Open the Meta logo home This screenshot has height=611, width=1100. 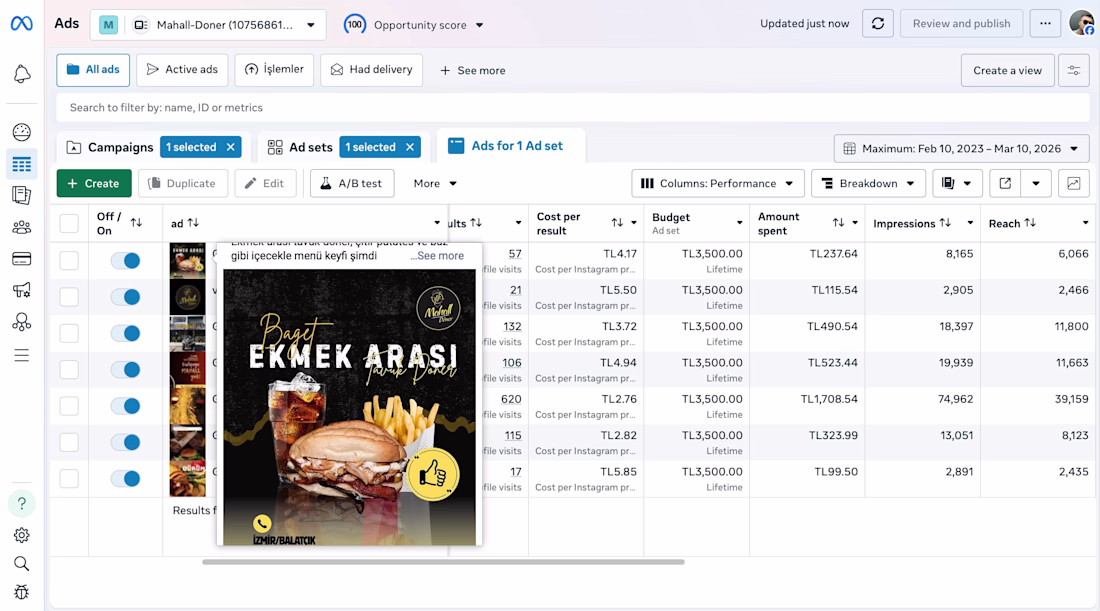pyautogui.click(x=22, y=24)
